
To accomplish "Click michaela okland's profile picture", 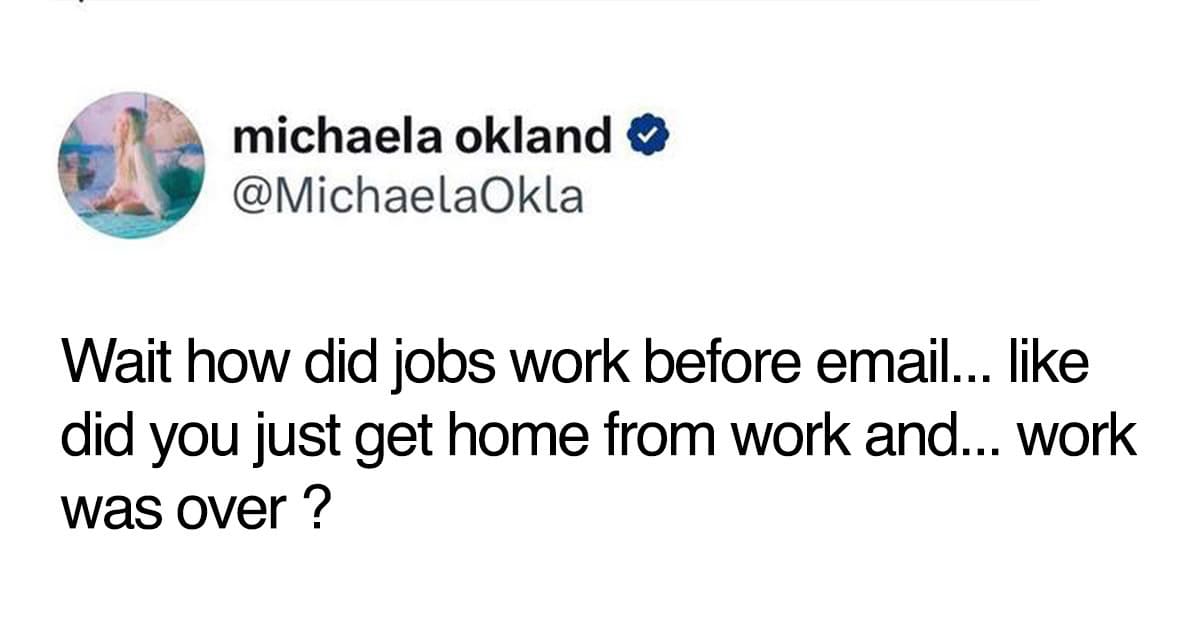I will [131, 165].
